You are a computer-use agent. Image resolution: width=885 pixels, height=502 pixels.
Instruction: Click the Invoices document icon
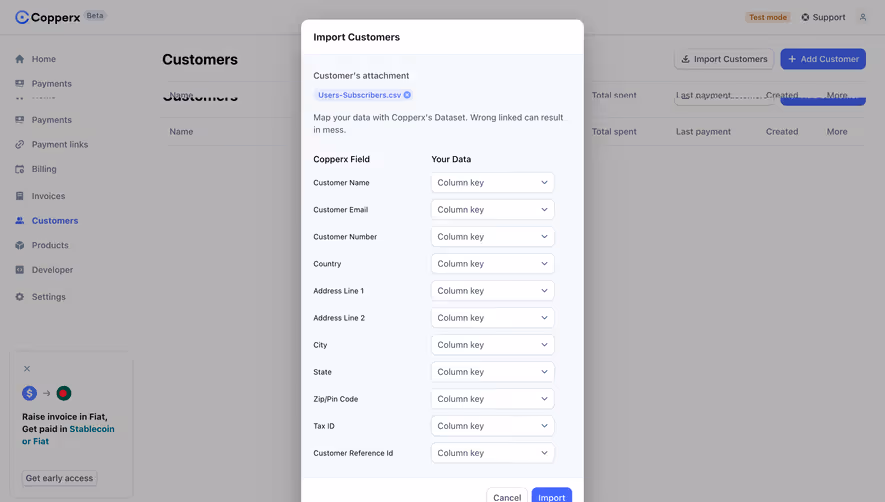20,196
